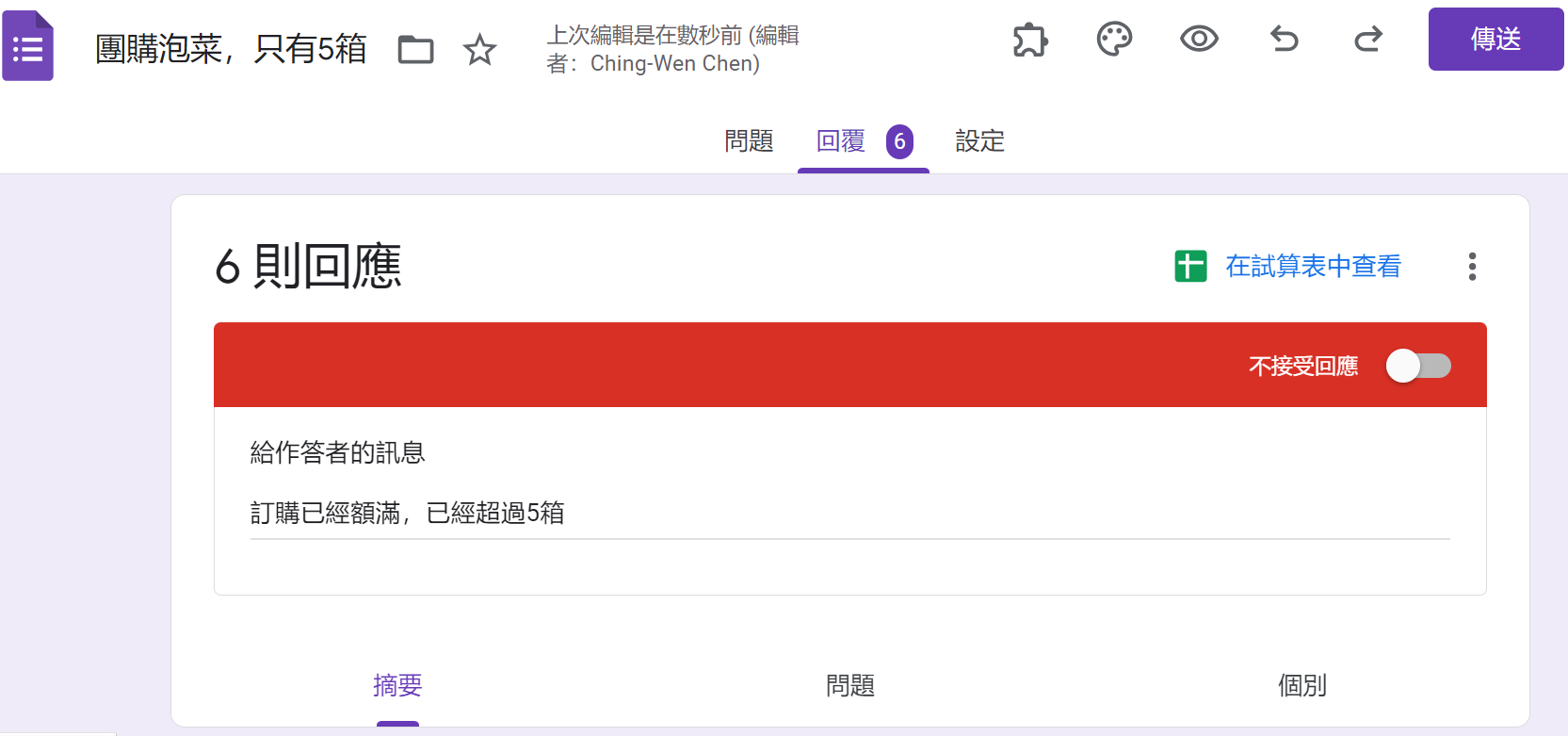
Task: Undo the last edit
Action: pyautogui.click(x=1284, y=40)
